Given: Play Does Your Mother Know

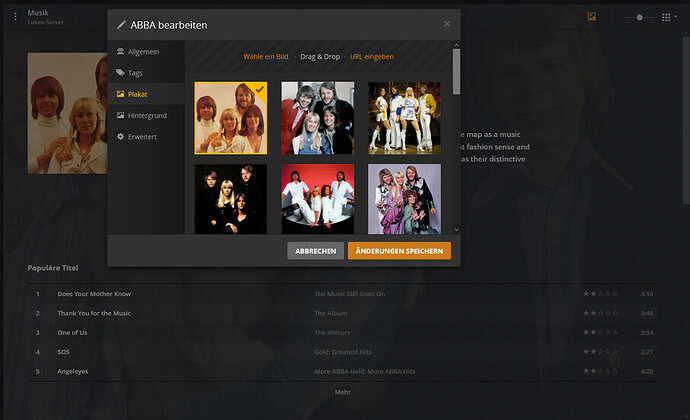Looking at the screenshot, I should 94,294.
